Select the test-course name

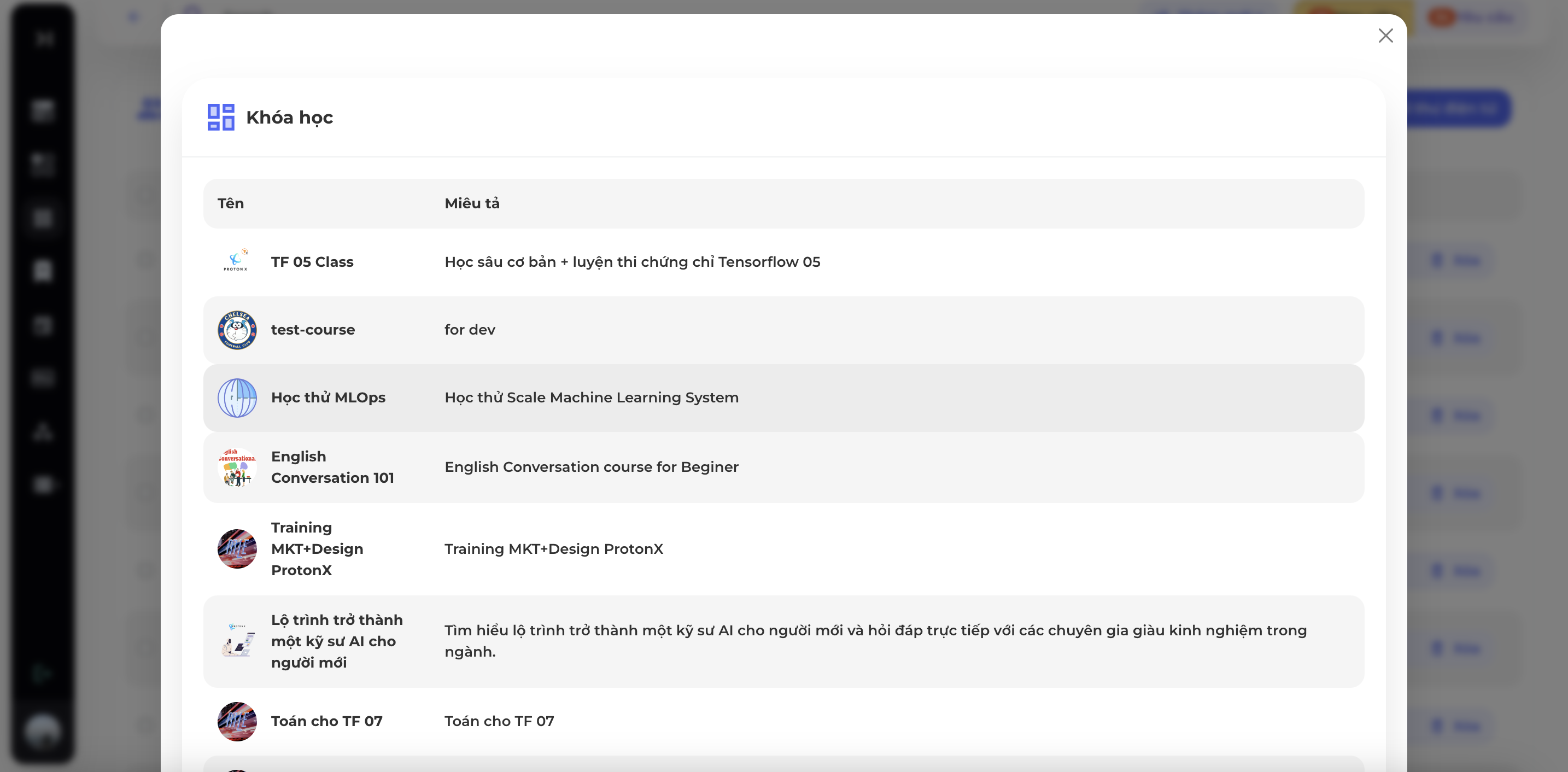(312, 329)
